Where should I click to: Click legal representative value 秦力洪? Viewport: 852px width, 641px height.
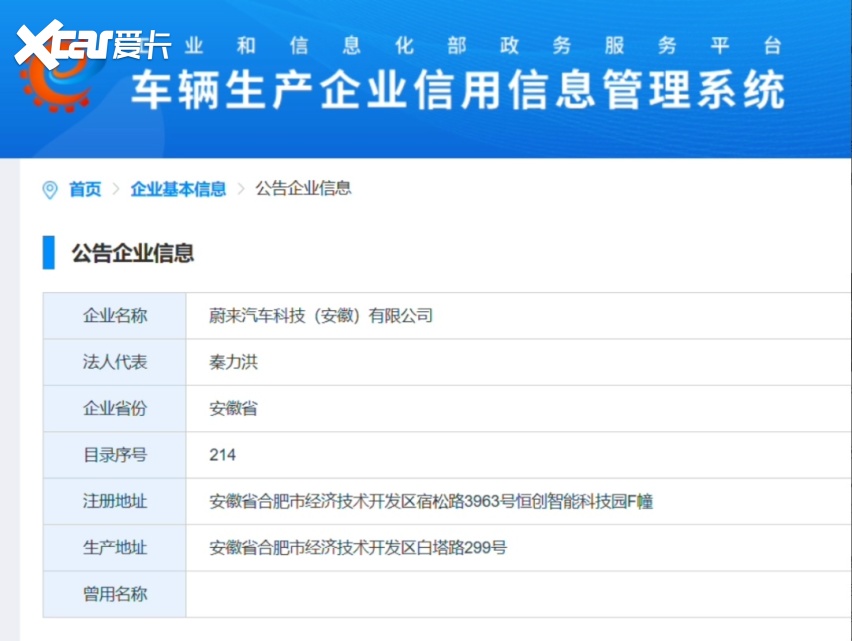coord(233,362)
